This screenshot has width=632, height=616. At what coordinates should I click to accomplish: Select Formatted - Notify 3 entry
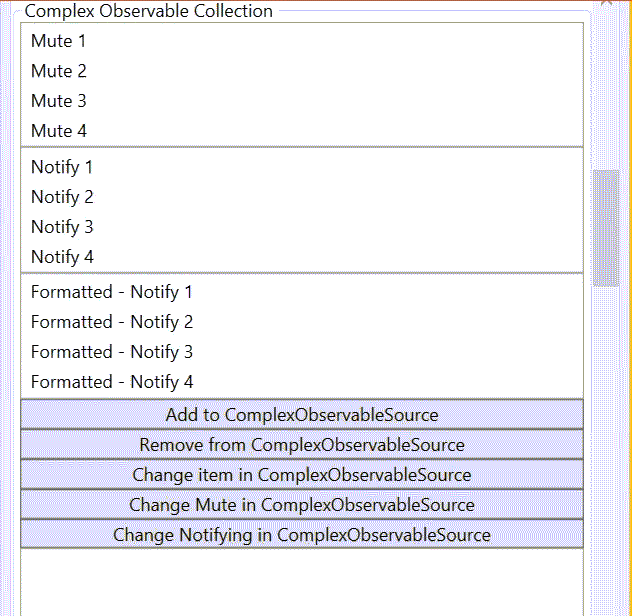(302, 352)
